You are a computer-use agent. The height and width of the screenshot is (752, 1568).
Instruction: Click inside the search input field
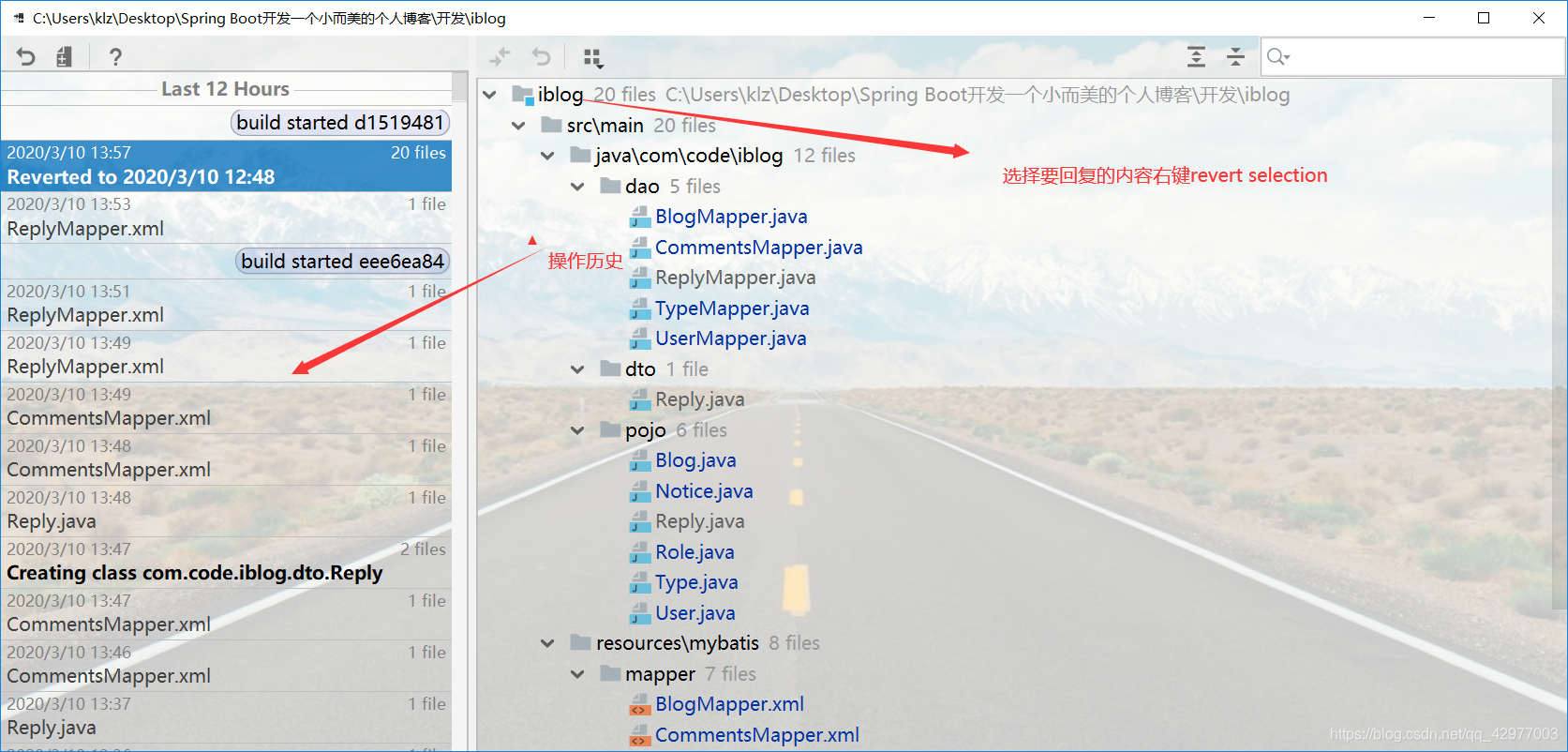click(x=1412, y=57)
